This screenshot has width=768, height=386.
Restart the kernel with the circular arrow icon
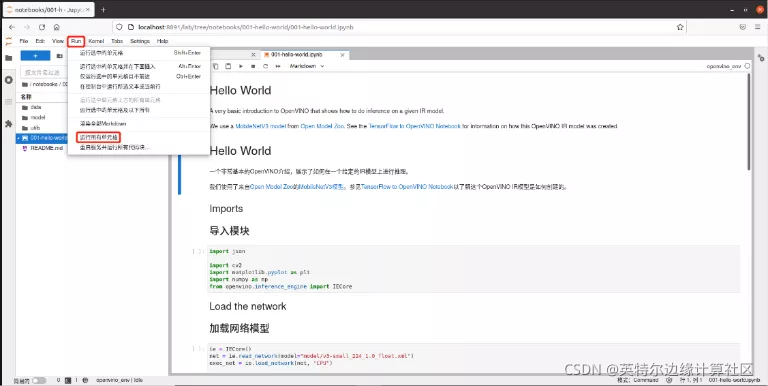pos(265,66)
